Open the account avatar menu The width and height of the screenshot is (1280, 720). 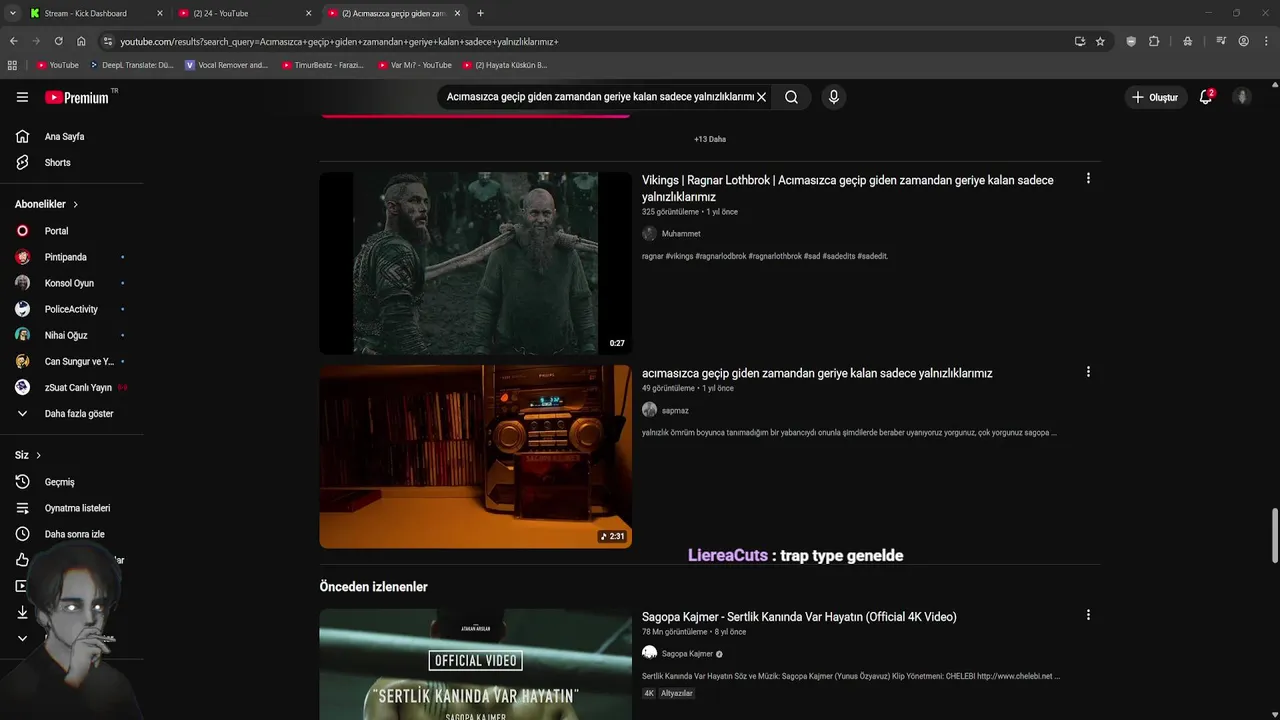(1242, 97)
